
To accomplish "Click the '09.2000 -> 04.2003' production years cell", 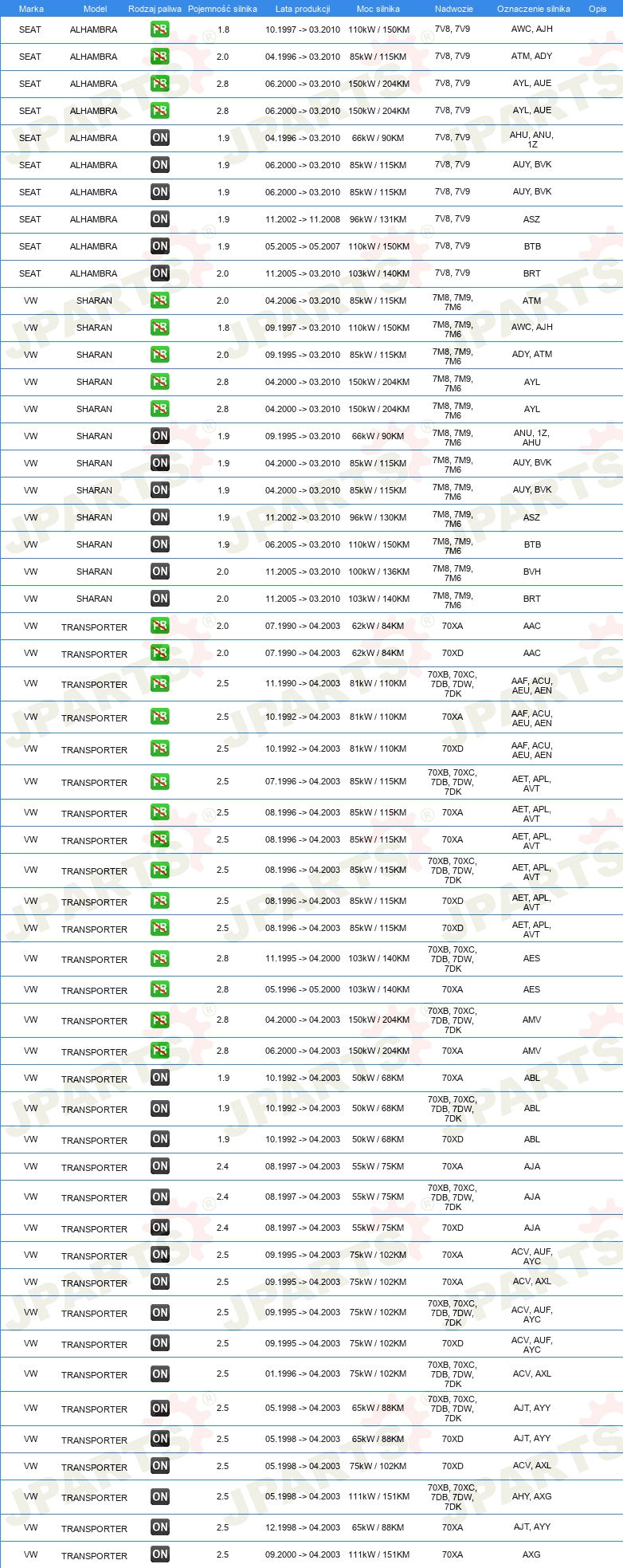I will pyautogui.click(x=303, y=1554).
